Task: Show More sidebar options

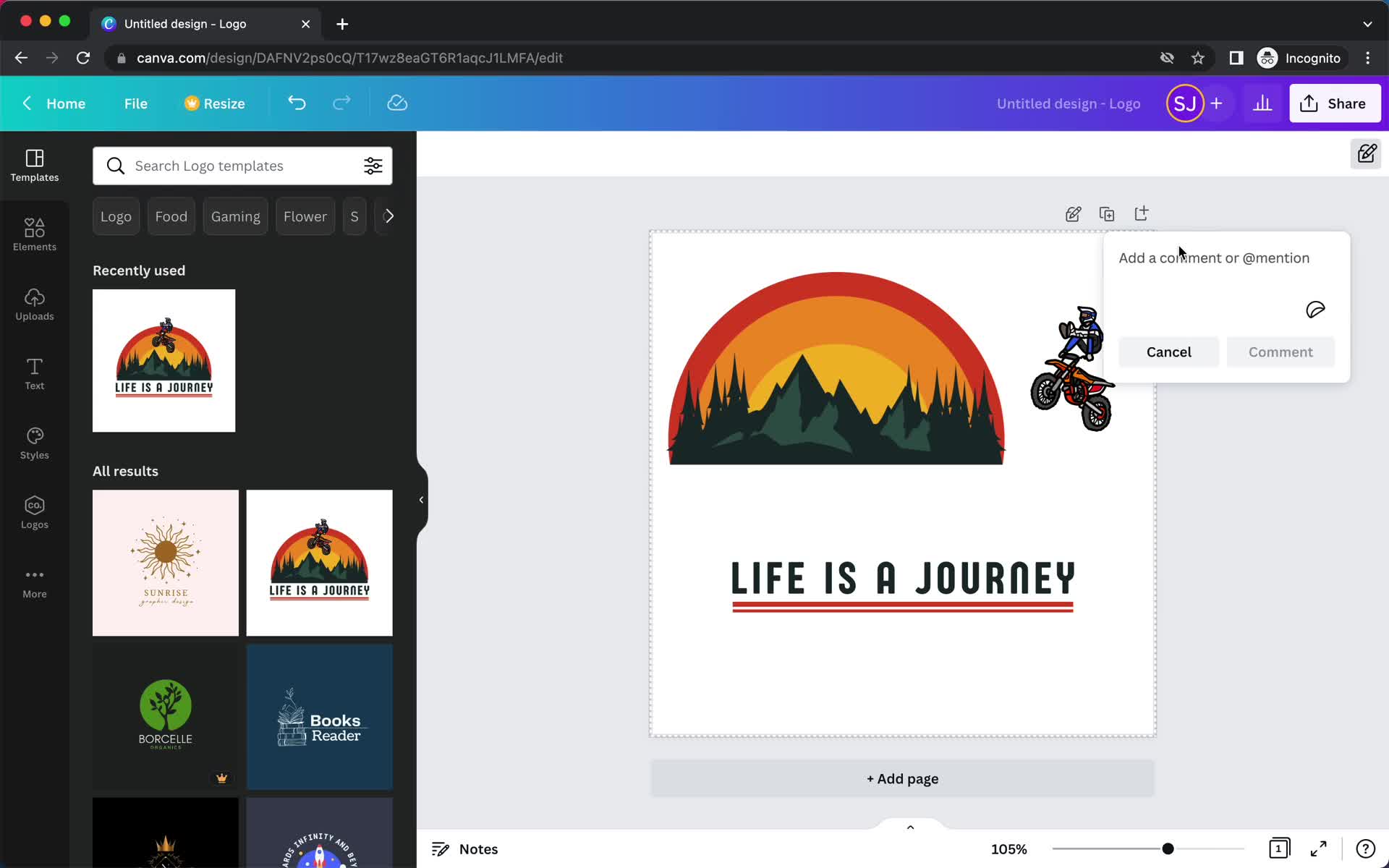Action: (x=35, y=582)
